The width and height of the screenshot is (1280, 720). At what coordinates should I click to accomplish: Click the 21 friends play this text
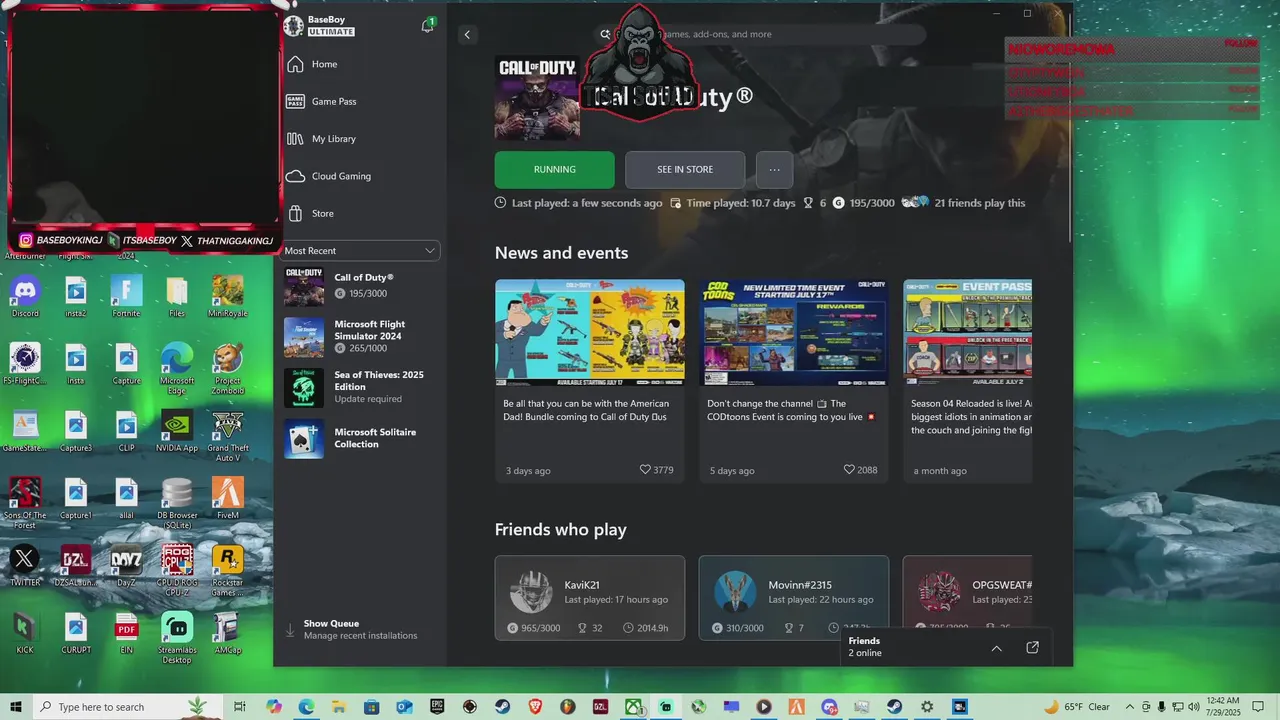[x=979, y=203]
